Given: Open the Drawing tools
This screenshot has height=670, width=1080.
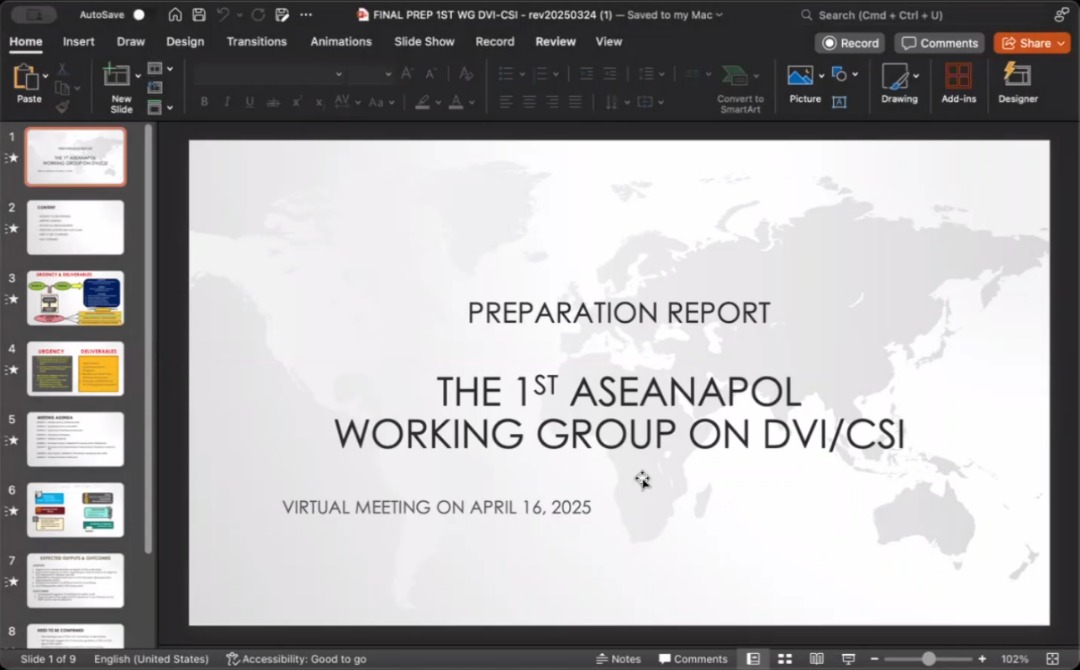Looking at the screenshot, I should click(x=900, y=83).
